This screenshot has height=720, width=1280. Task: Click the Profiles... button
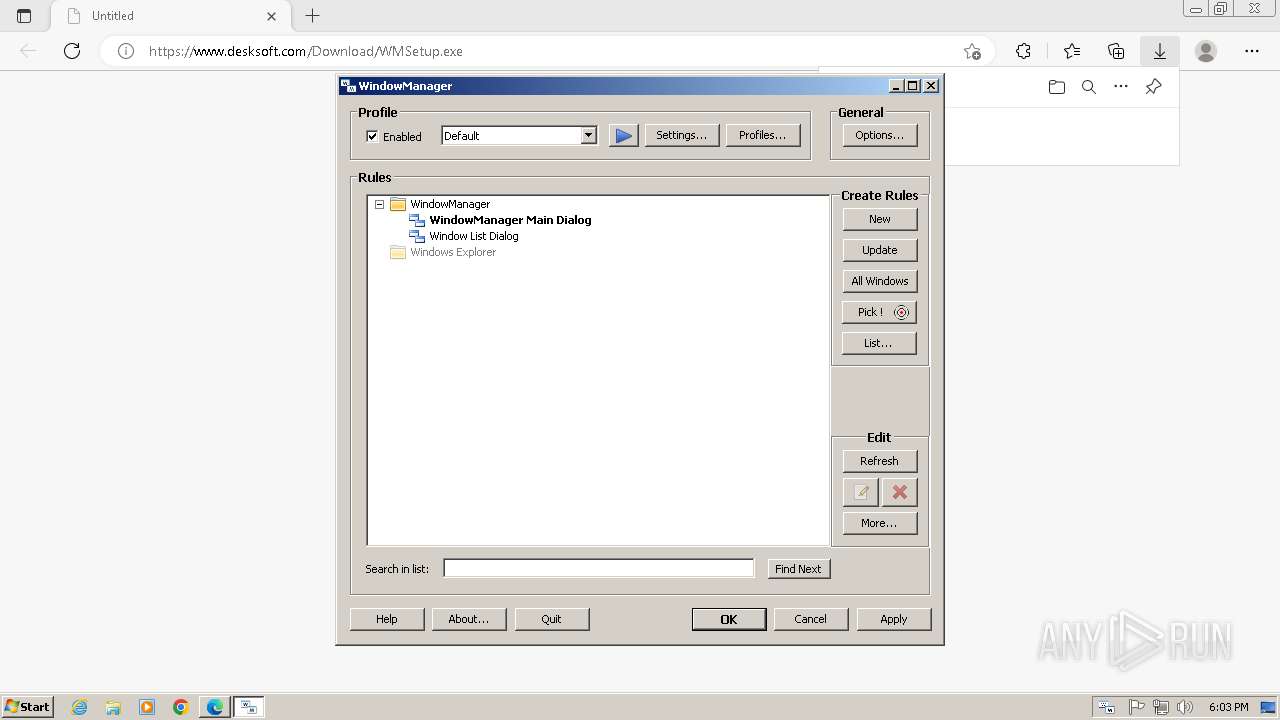coord(762,135)
